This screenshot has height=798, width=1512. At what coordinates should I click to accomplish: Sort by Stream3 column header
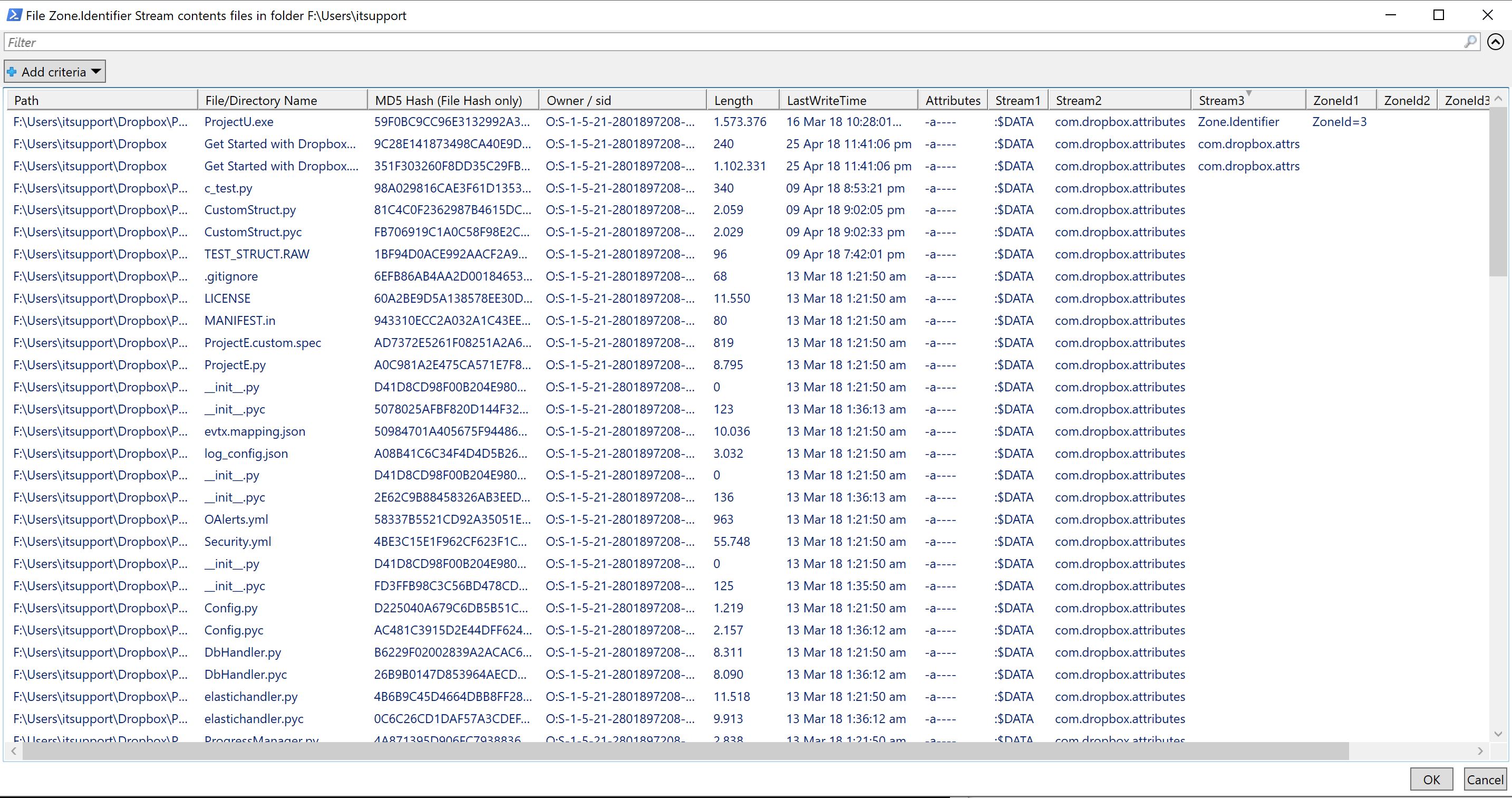pyautogui.click(x=1221, y=100)
